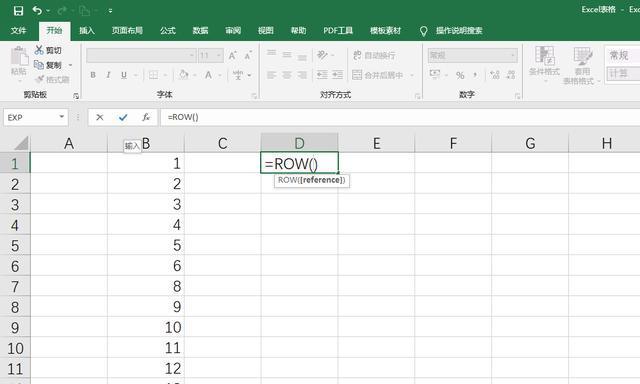Expand the Customize Quick Access Toolbar menu
This screenshot has height=384, width=640.
(x=110, y=11)
